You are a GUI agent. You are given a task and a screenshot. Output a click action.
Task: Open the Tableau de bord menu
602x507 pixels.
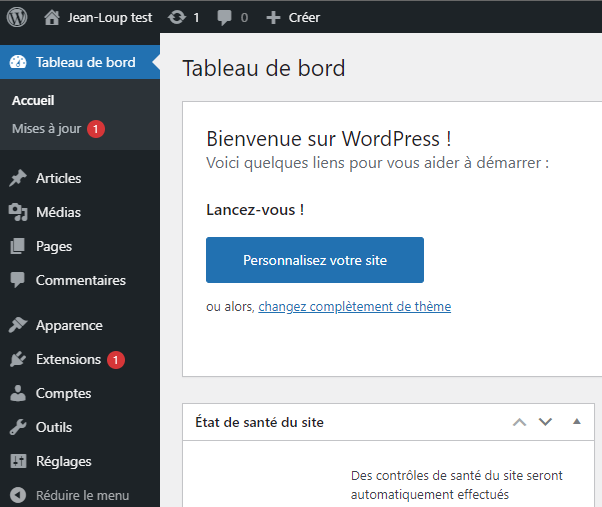80,62
